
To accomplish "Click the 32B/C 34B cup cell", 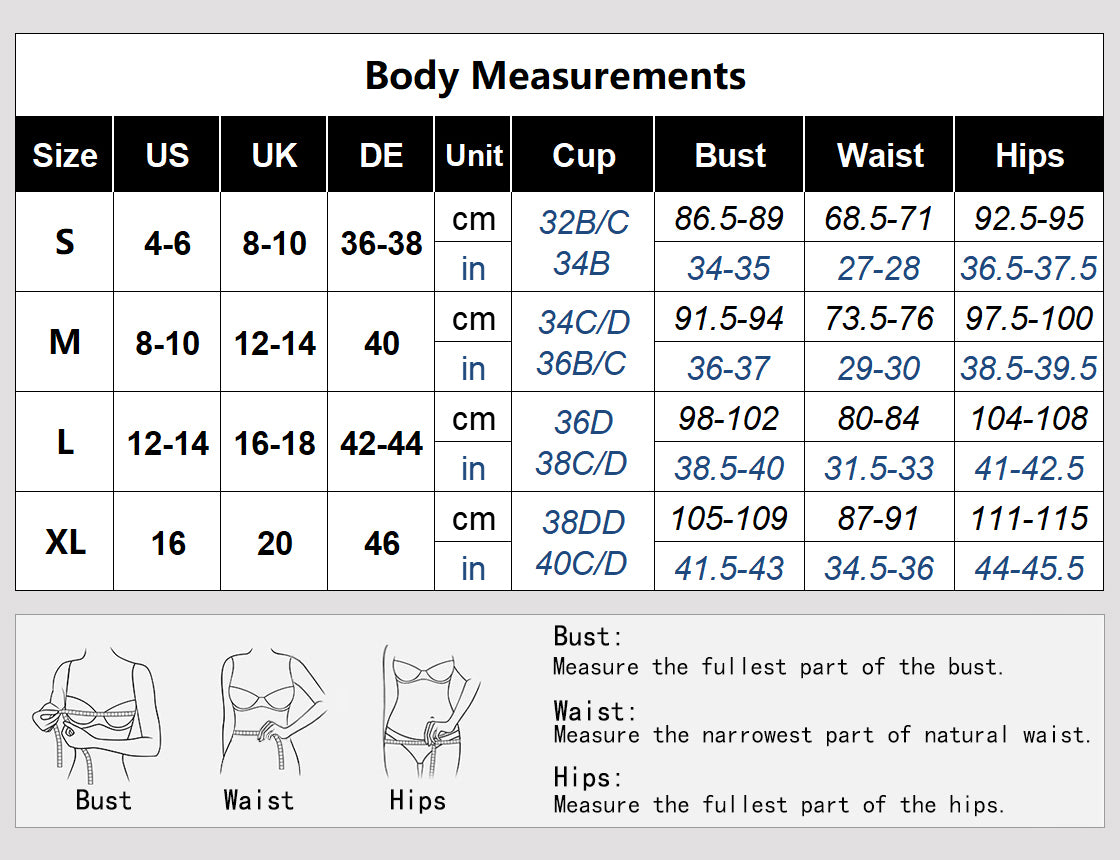I will [x=583, y=242].
